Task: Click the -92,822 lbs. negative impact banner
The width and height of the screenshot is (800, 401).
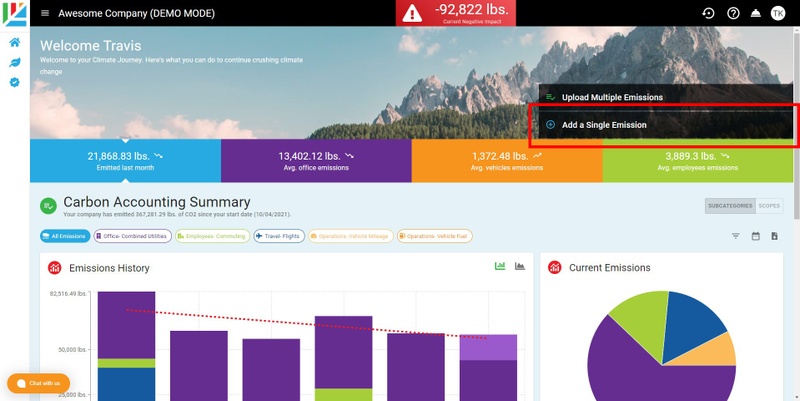Action: [456, 13]
